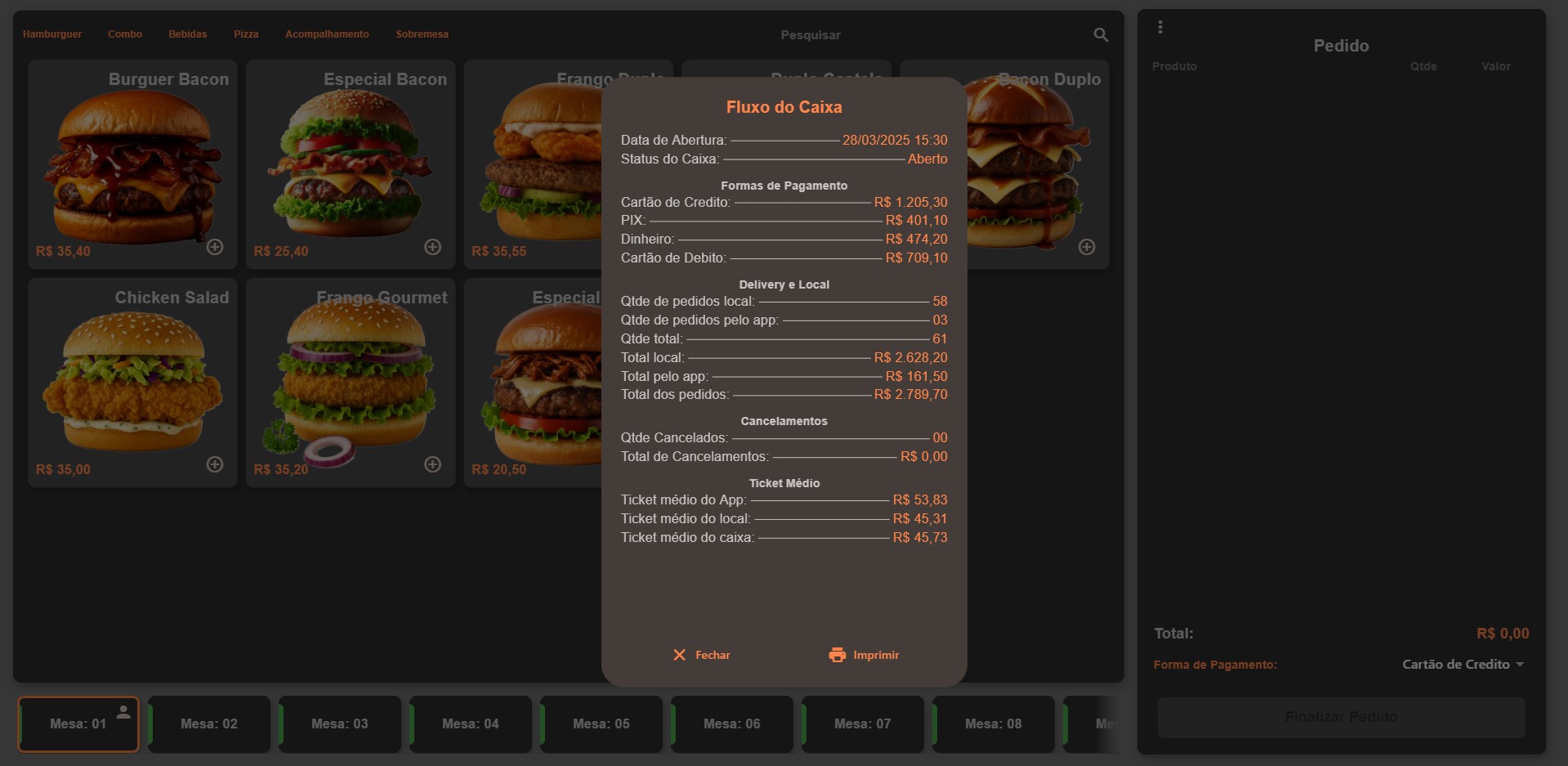Select the Sobremesa category
1568x766 pixels.
422,34
